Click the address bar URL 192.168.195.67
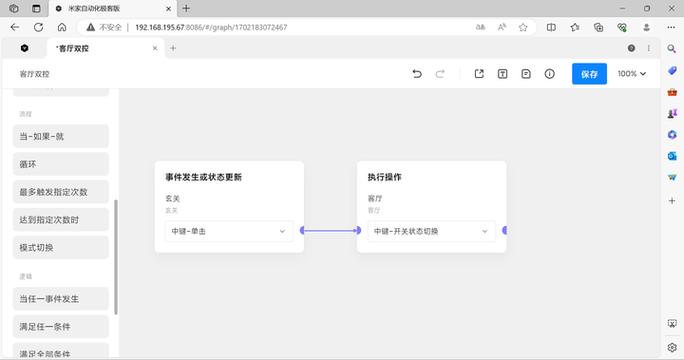The height and width of the screenshot is (360, 684). pos(211,27)
